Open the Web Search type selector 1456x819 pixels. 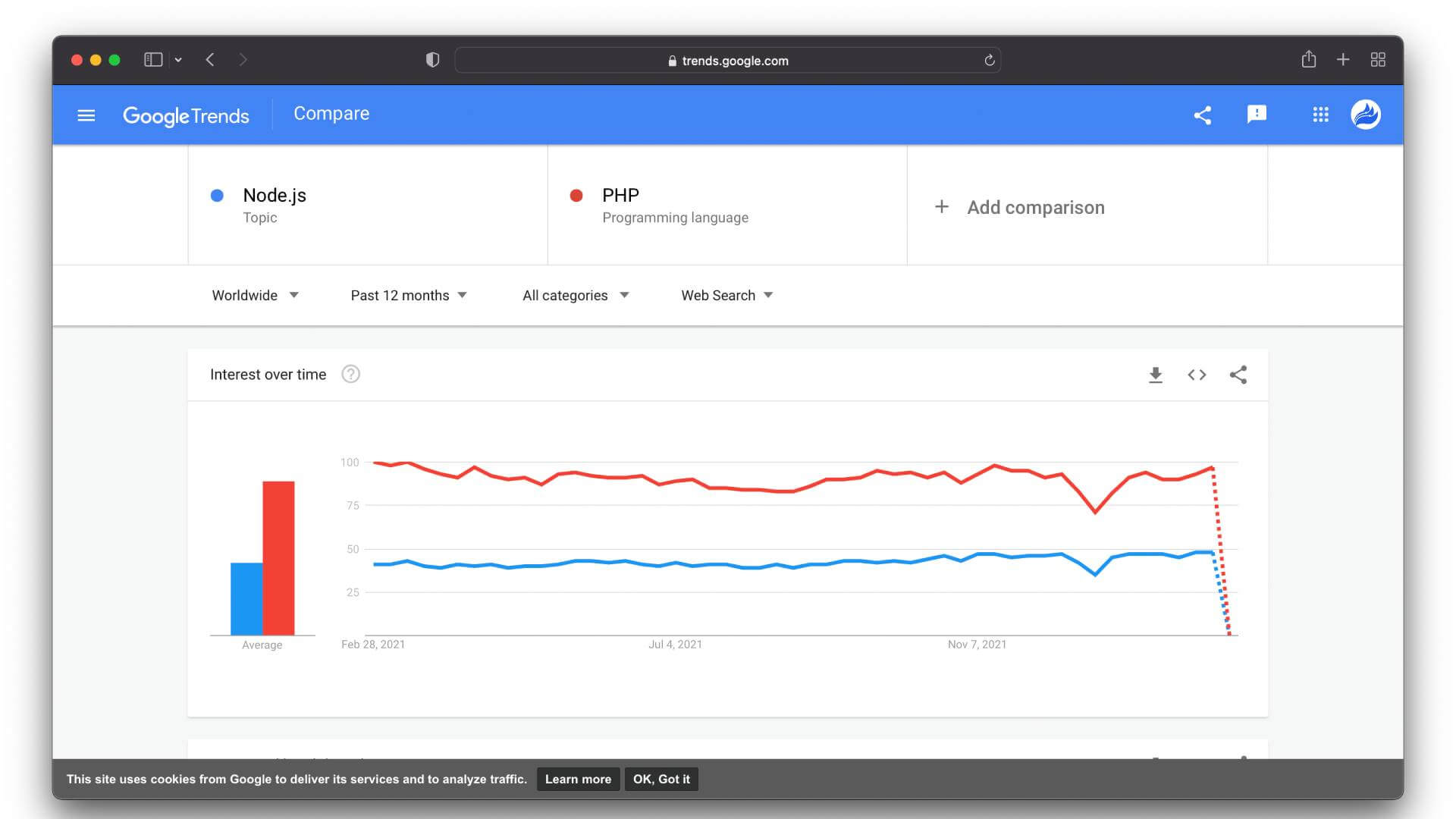[725, 295]
